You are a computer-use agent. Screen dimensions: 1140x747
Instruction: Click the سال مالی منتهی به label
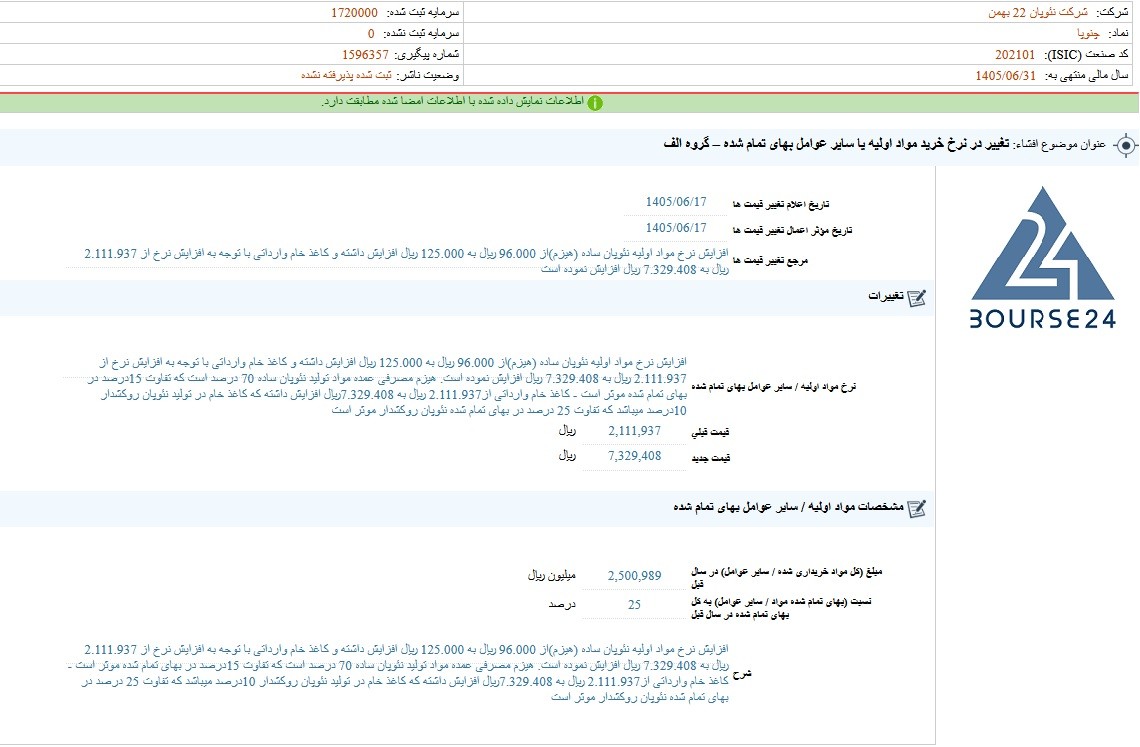point(1087,76)
